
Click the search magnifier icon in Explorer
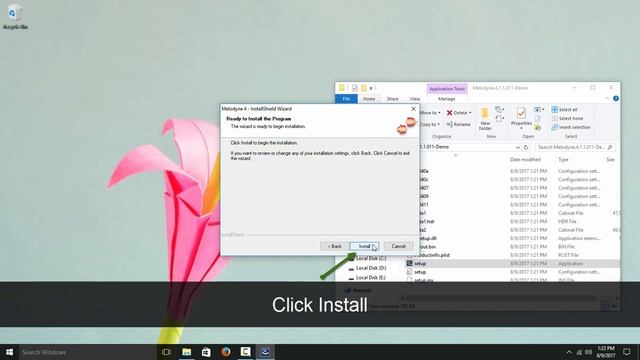[x=610, y=147]
